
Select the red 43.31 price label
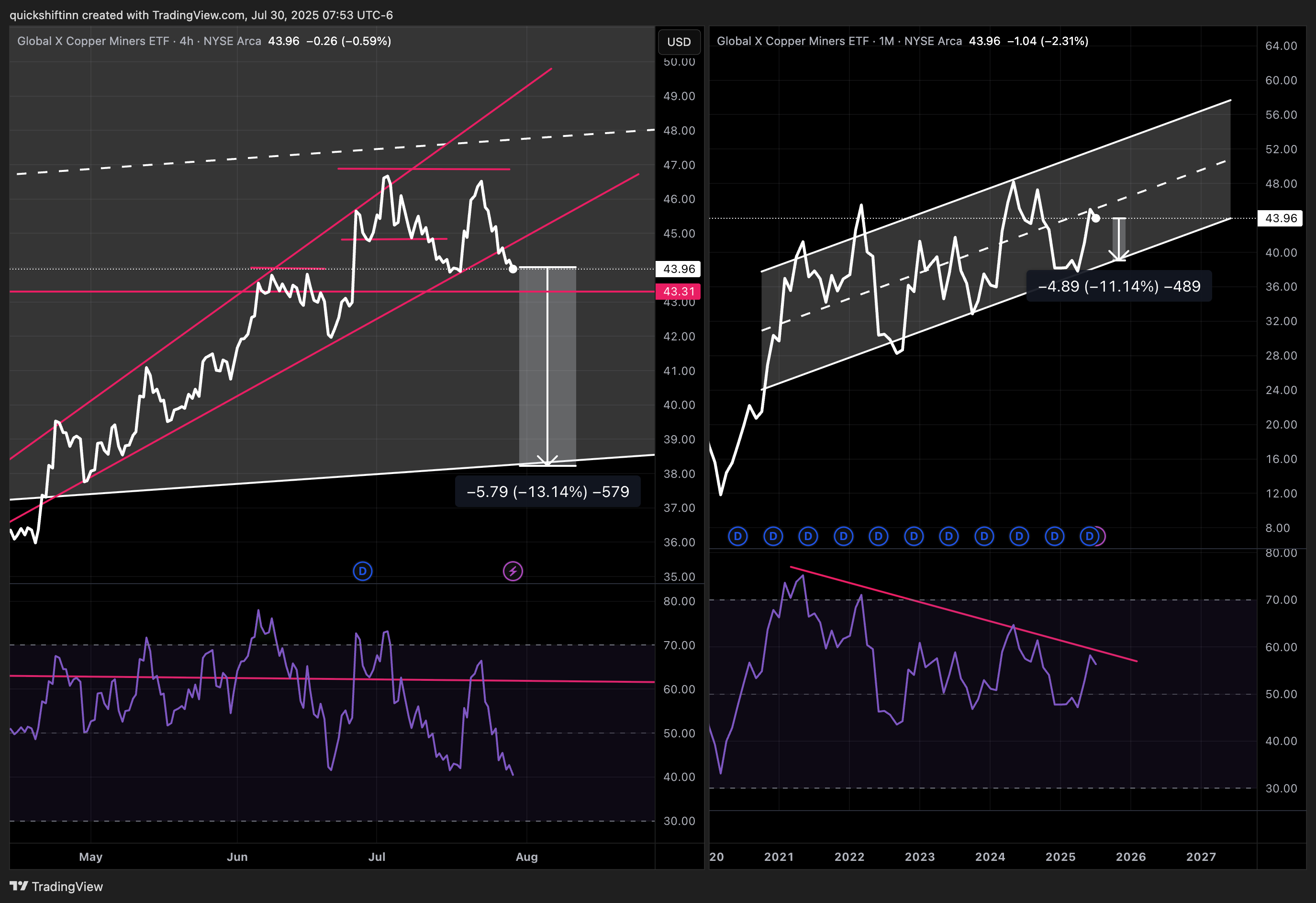pos(679,292)
